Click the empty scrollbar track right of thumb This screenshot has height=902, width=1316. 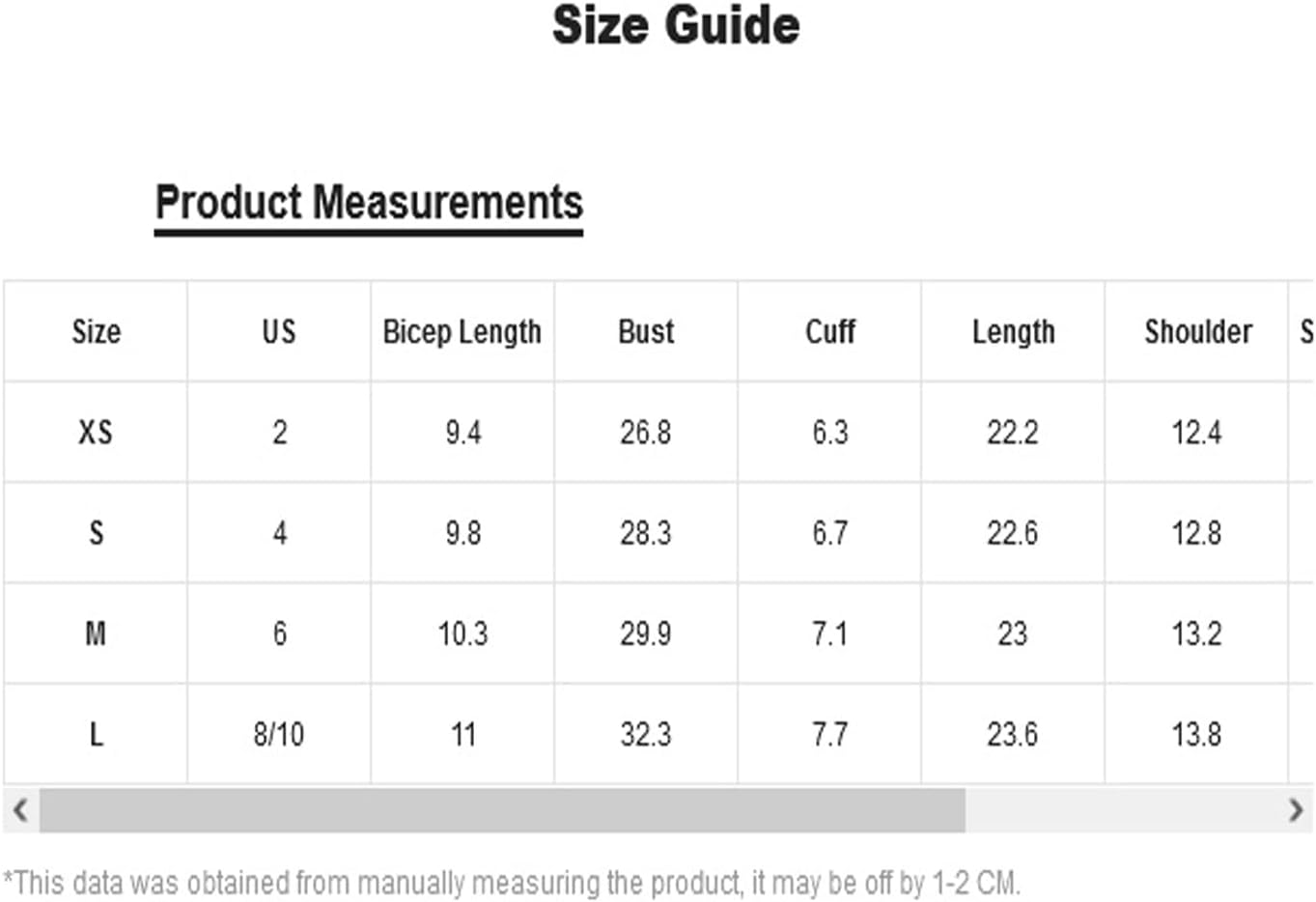coord(1120,809)
